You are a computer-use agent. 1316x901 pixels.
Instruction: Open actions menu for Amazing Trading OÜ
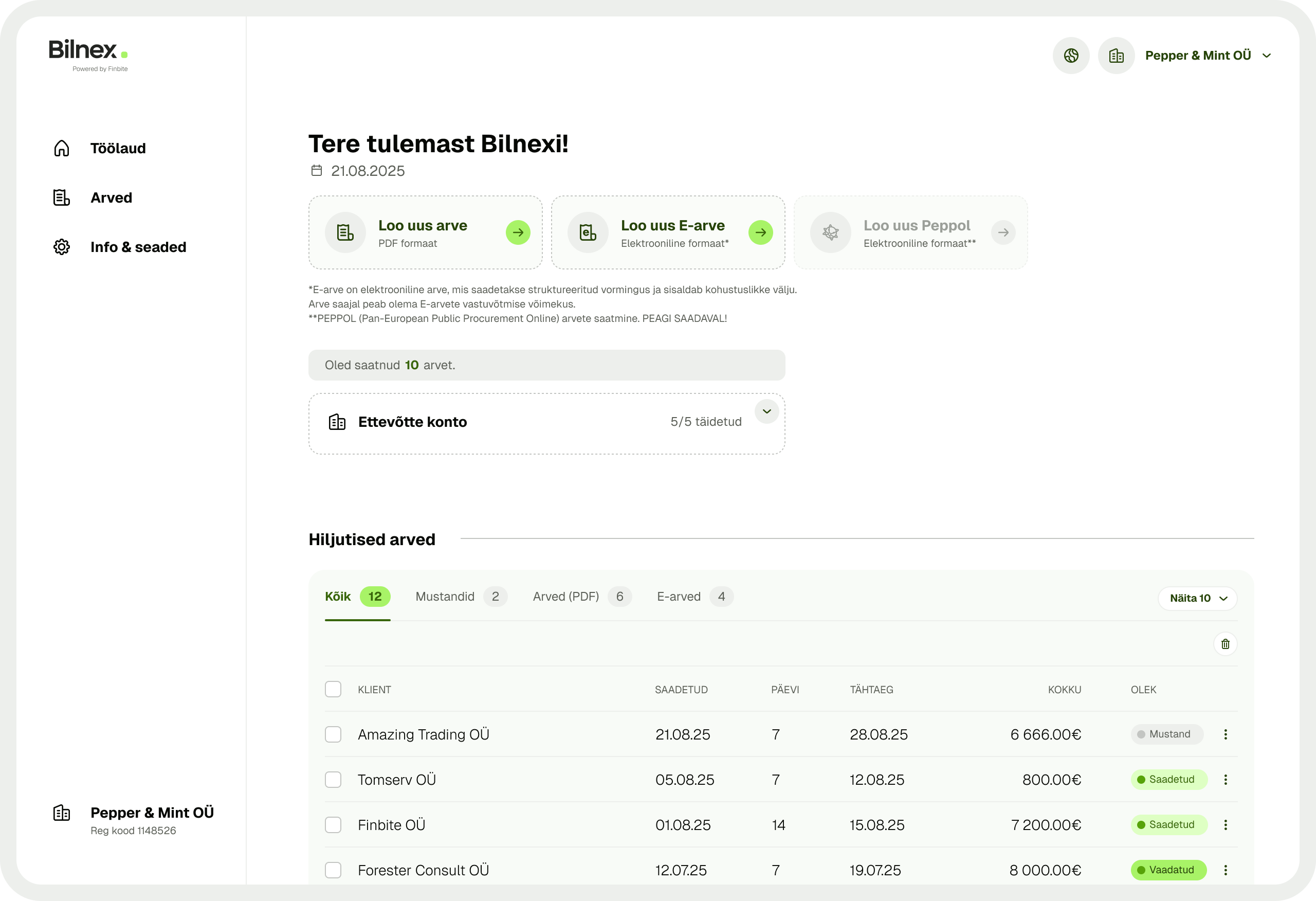[x=1226, y=734]
